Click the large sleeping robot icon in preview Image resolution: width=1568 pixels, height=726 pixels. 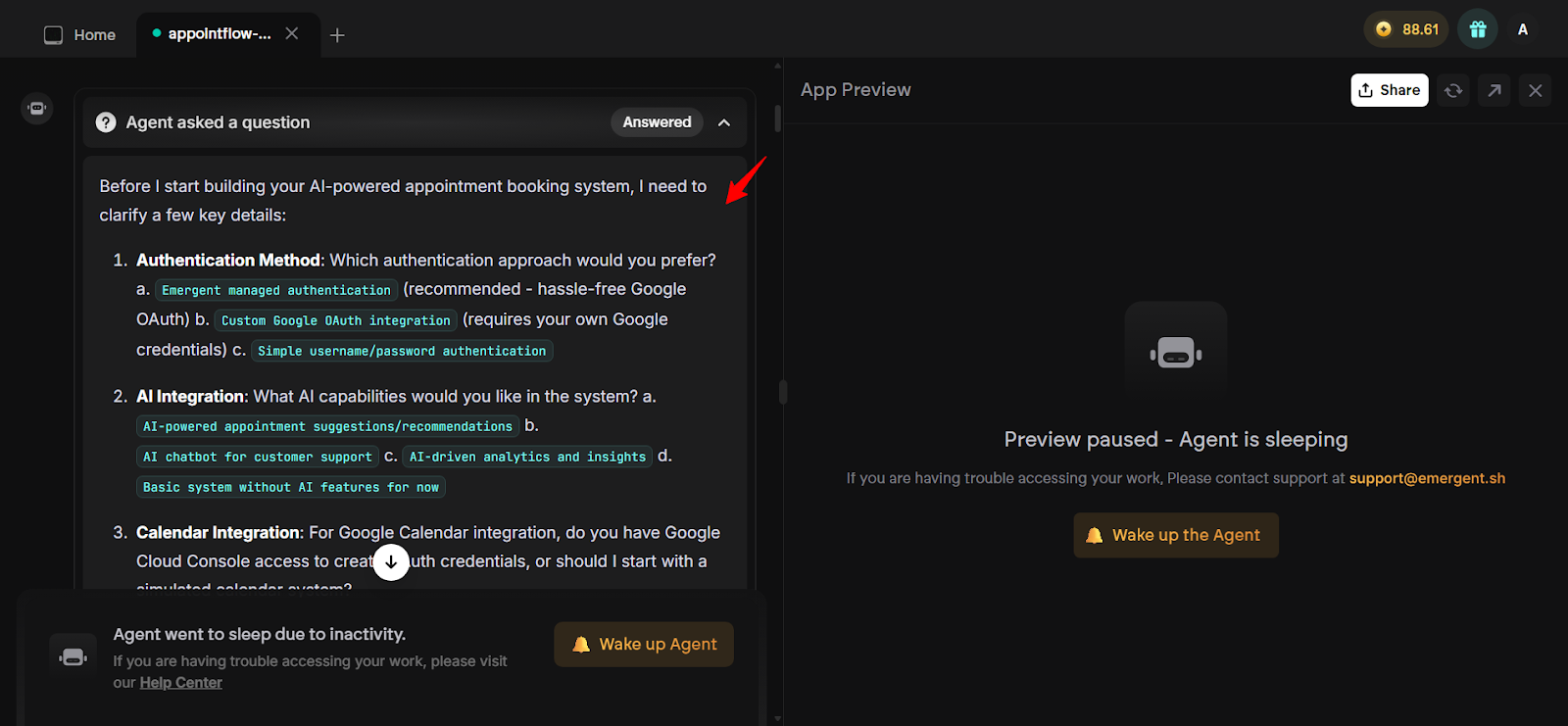point(1176,353)
